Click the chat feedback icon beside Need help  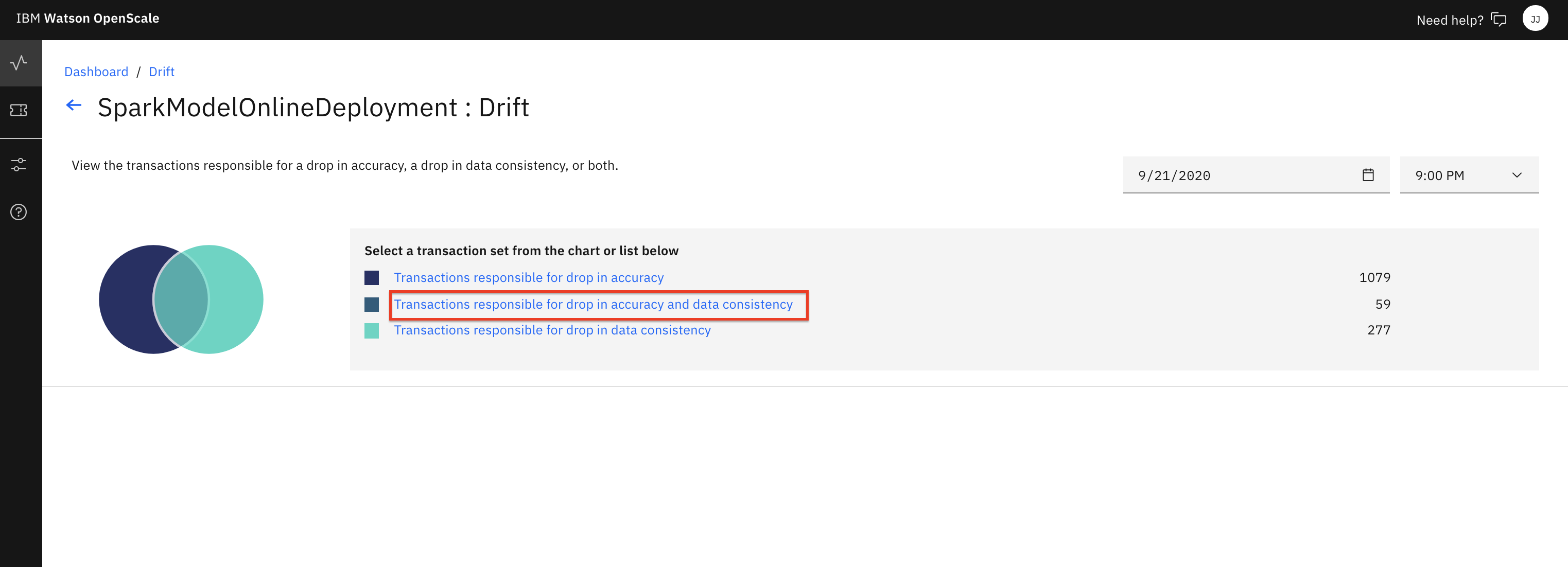coord(1499,19)
